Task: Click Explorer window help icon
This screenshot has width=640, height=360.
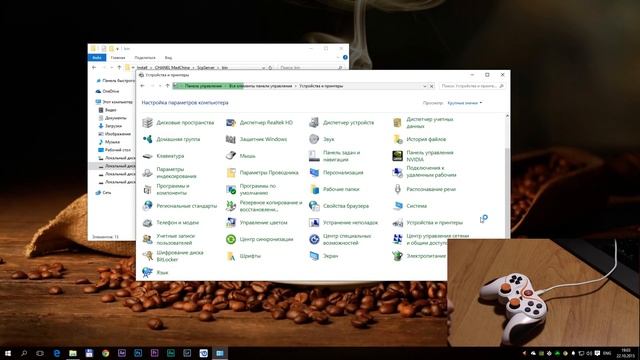Action: click(345, 58)
